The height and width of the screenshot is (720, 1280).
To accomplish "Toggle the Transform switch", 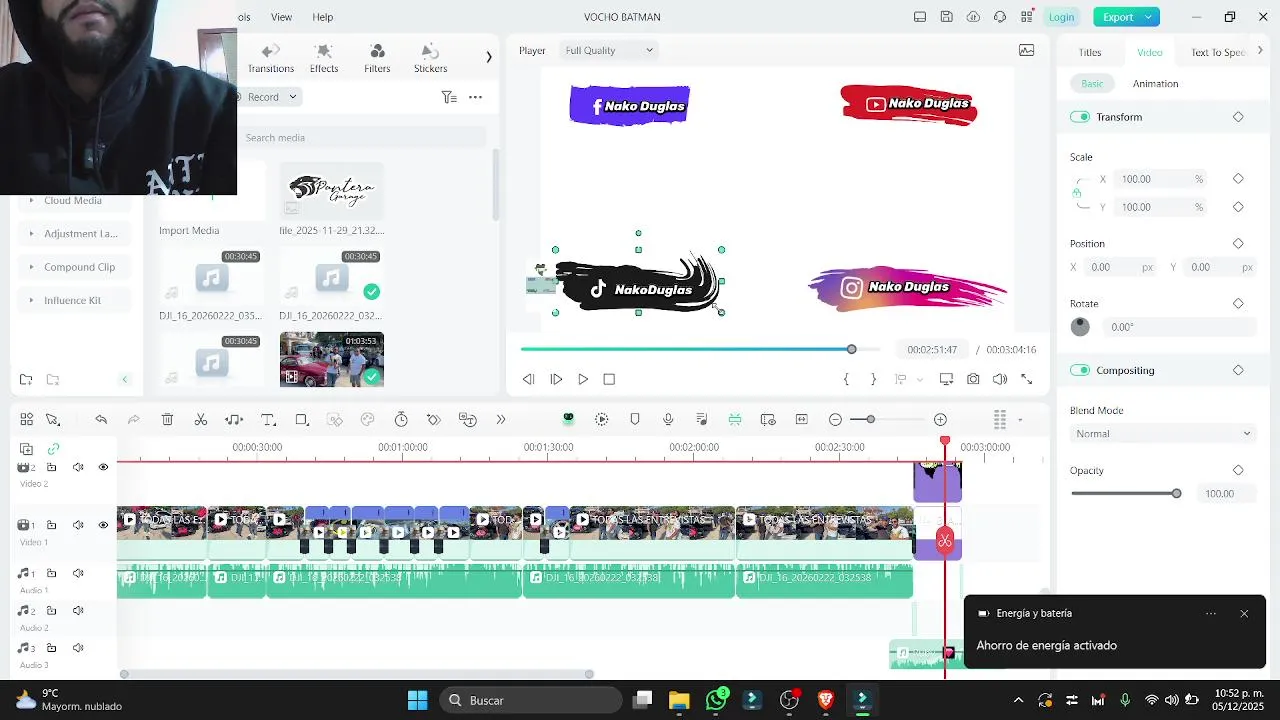I will click(x=1080, y=117).
